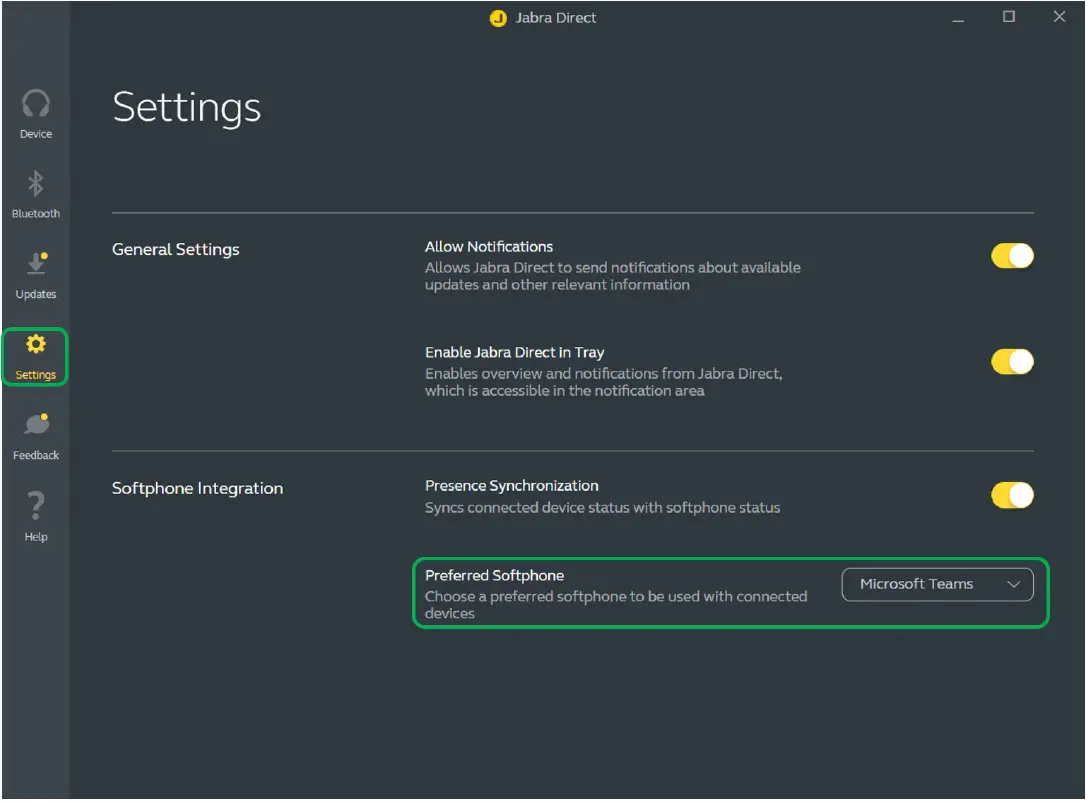
Task: Maximize the Jabra Direct window
Action: [x=1009, y=17]
